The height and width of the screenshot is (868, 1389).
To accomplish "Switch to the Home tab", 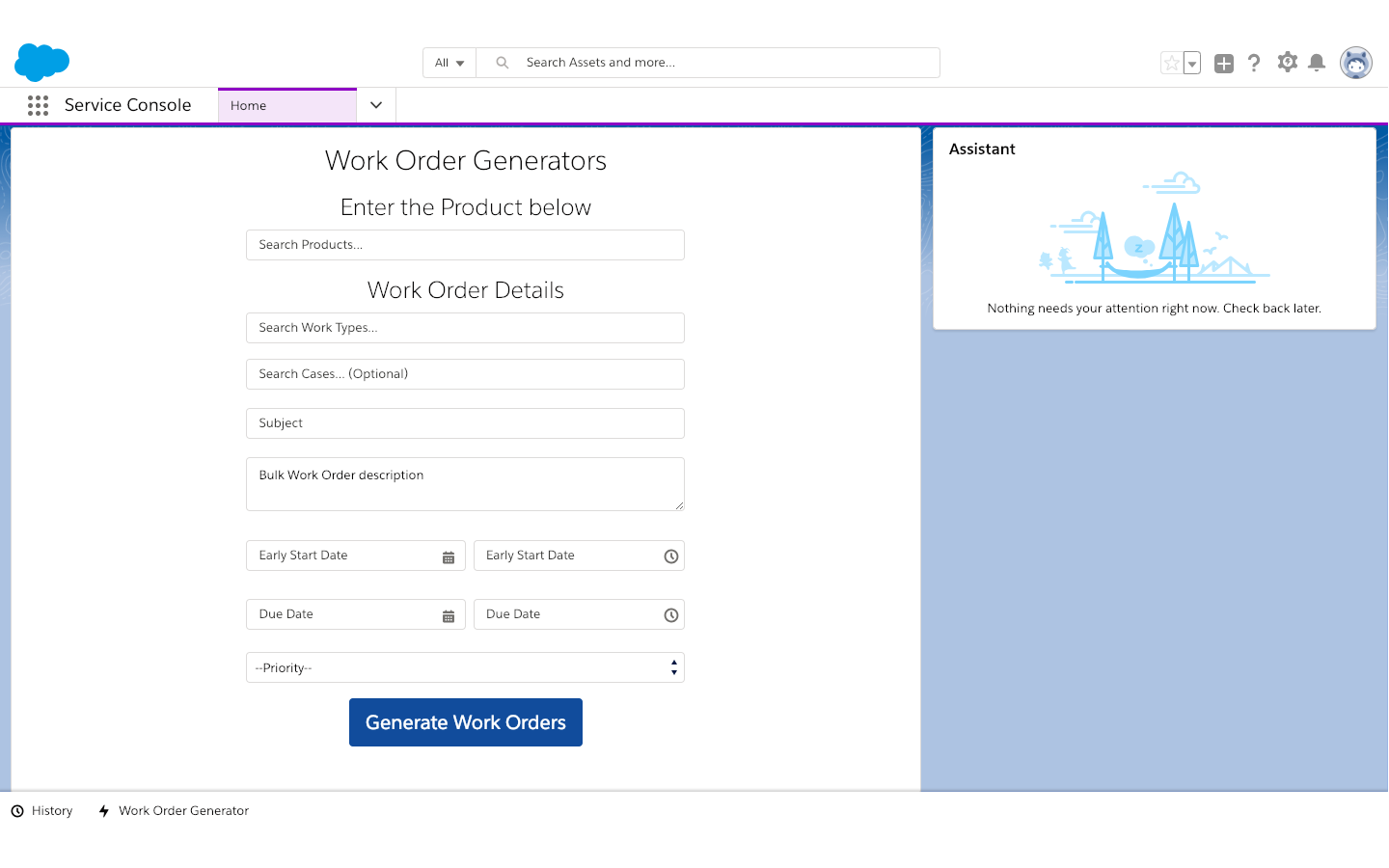I will 286,105.
